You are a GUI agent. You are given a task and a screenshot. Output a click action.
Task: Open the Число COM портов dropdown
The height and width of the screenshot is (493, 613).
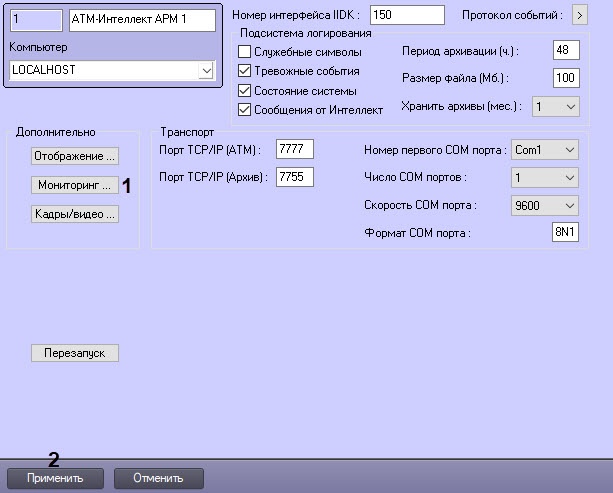(x=569, y=177)
